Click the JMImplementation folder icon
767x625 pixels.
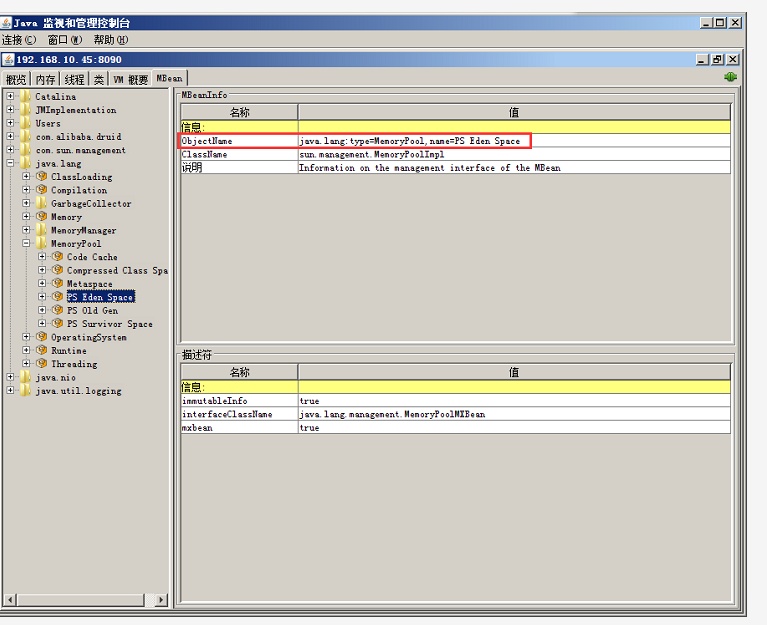(25, 110)
